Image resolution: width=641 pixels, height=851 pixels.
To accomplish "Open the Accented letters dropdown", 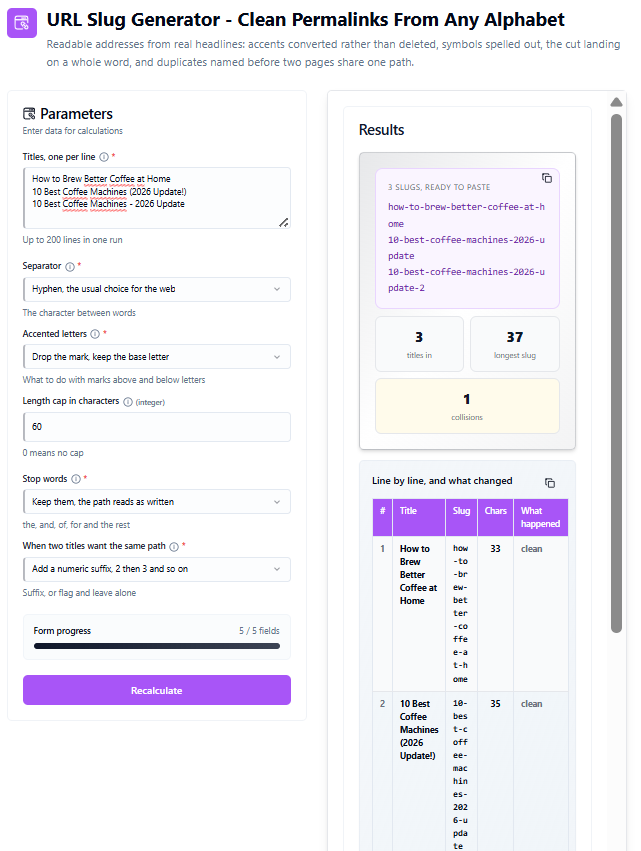I will coord(157,357).
